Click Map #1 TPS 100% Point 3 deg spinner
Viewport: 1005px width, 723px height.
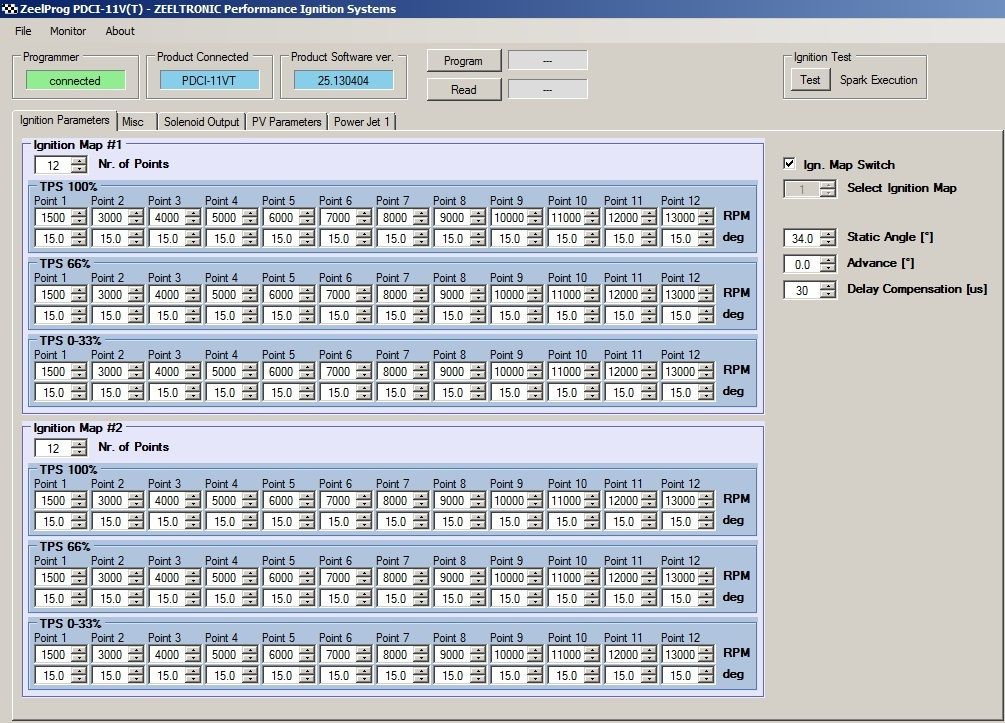(193, 238)
